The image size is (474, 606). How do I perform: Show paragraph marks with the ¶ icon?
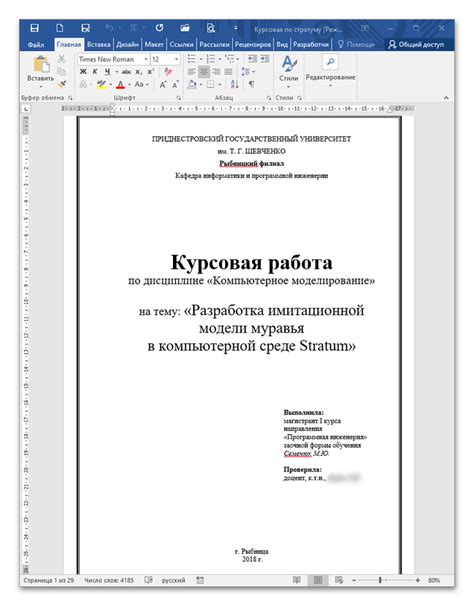click(x=252, y=84)
